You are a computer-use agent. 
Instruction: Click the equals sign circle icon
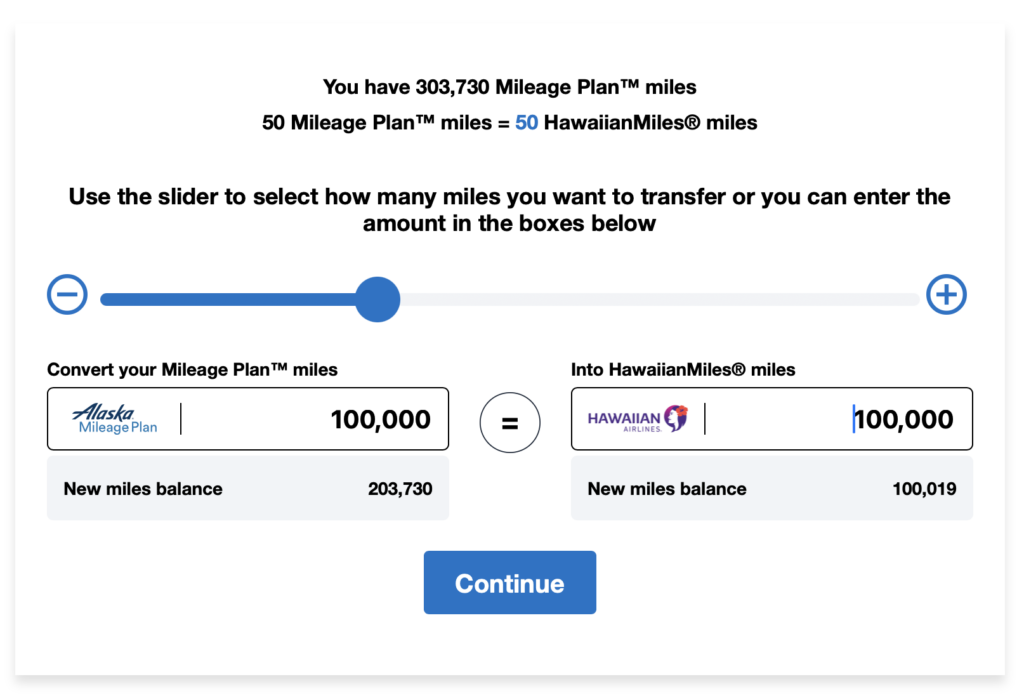coord(510,423)
